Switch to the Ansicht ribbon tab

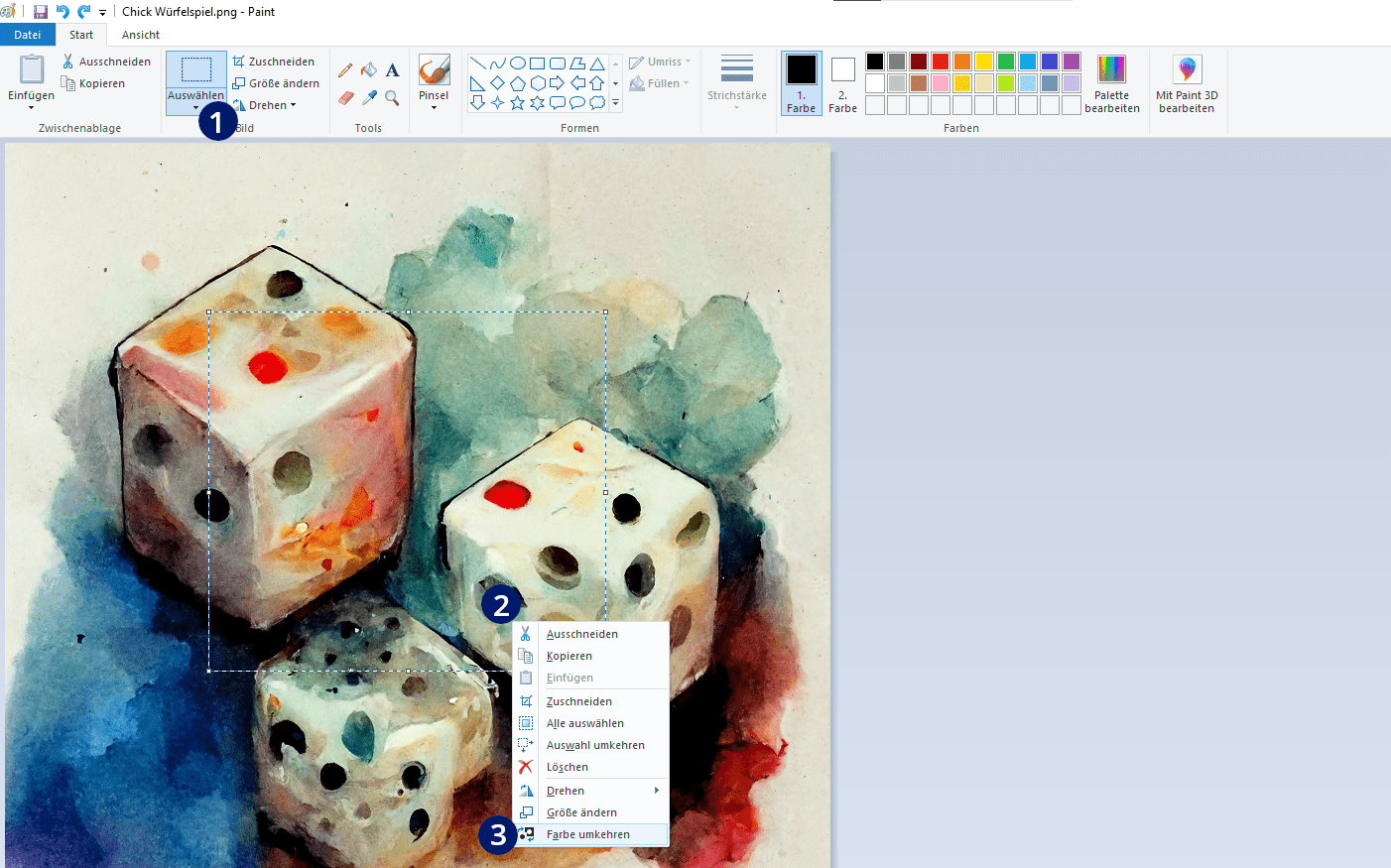click(x=141, y=35)
